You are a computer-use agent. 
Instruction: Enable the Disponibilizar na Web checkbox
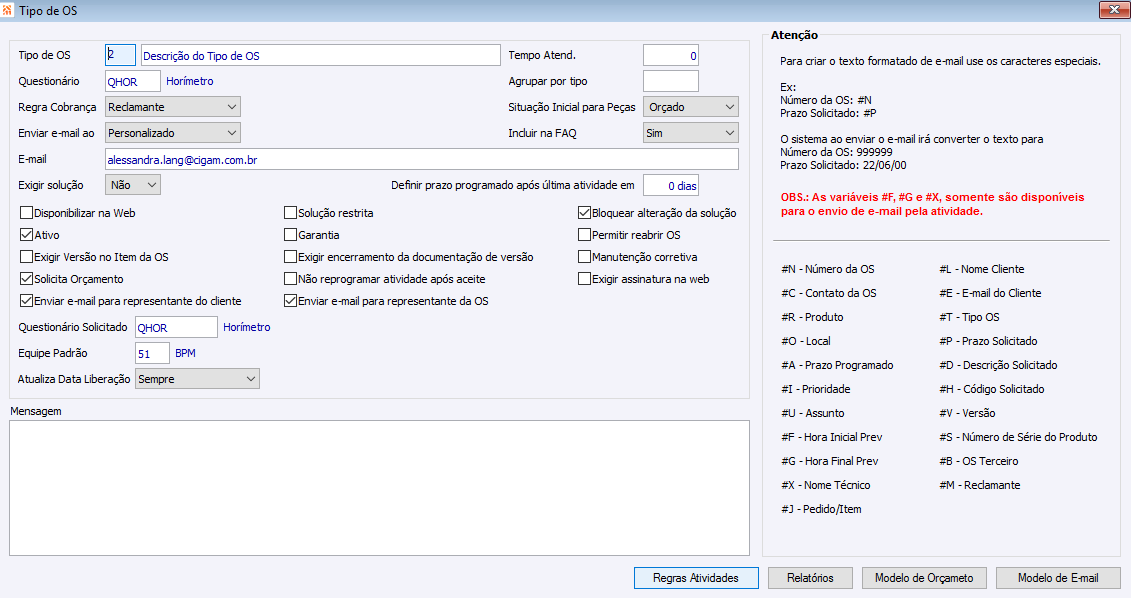(x=27, y=213)
